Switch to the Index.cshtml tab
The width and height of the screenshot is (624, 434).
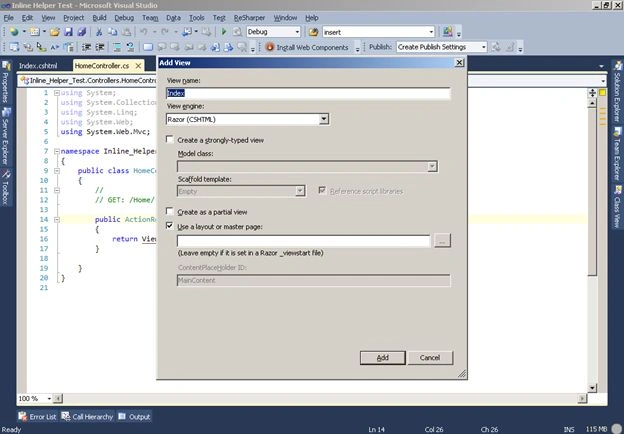pos(38,66)
